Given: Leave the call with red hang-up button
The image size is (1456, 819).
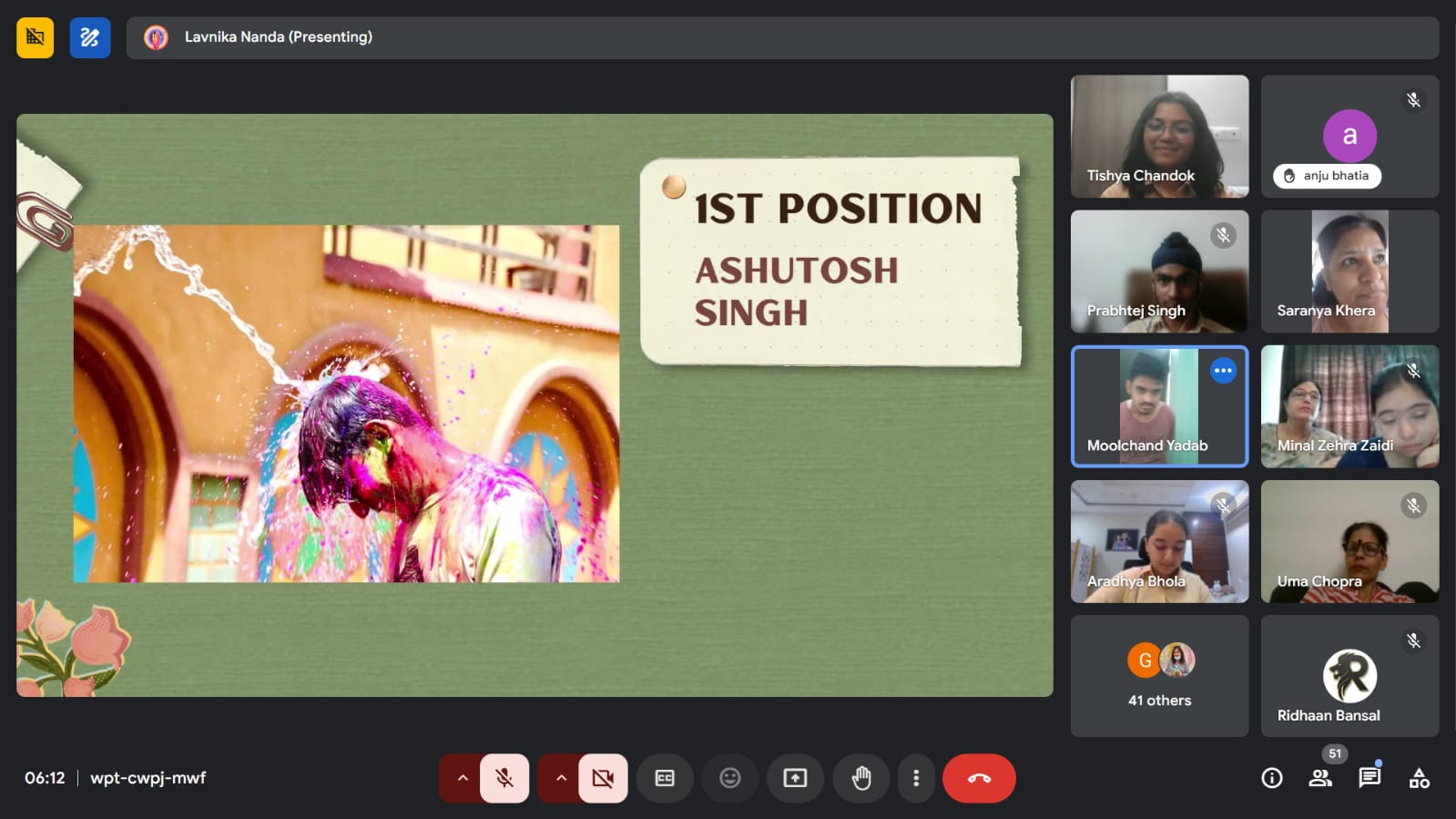Looking at the screenshot, I should [x=979, y=778].
